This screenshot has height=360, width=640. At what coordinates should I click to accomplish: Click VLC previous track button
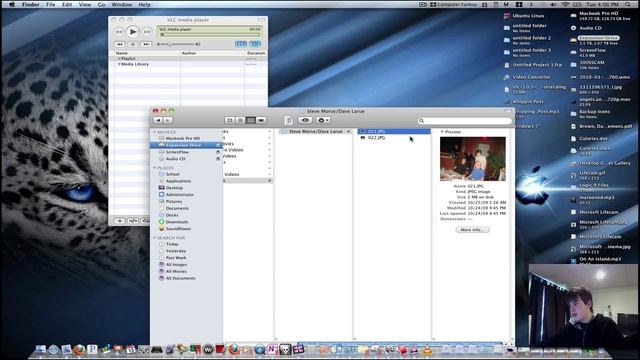(x=120, y=44)
